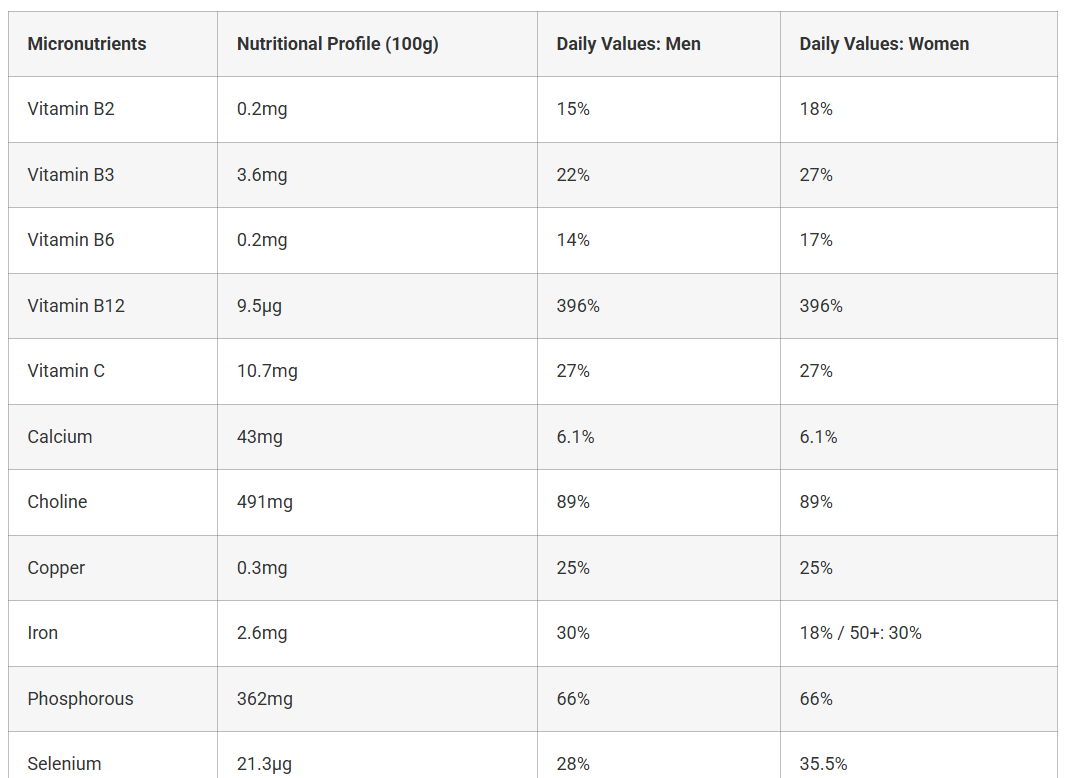Viewport: 1068px width, 778px height.
Task: Click the Calcium row label
Action: [x=60, y=437]
